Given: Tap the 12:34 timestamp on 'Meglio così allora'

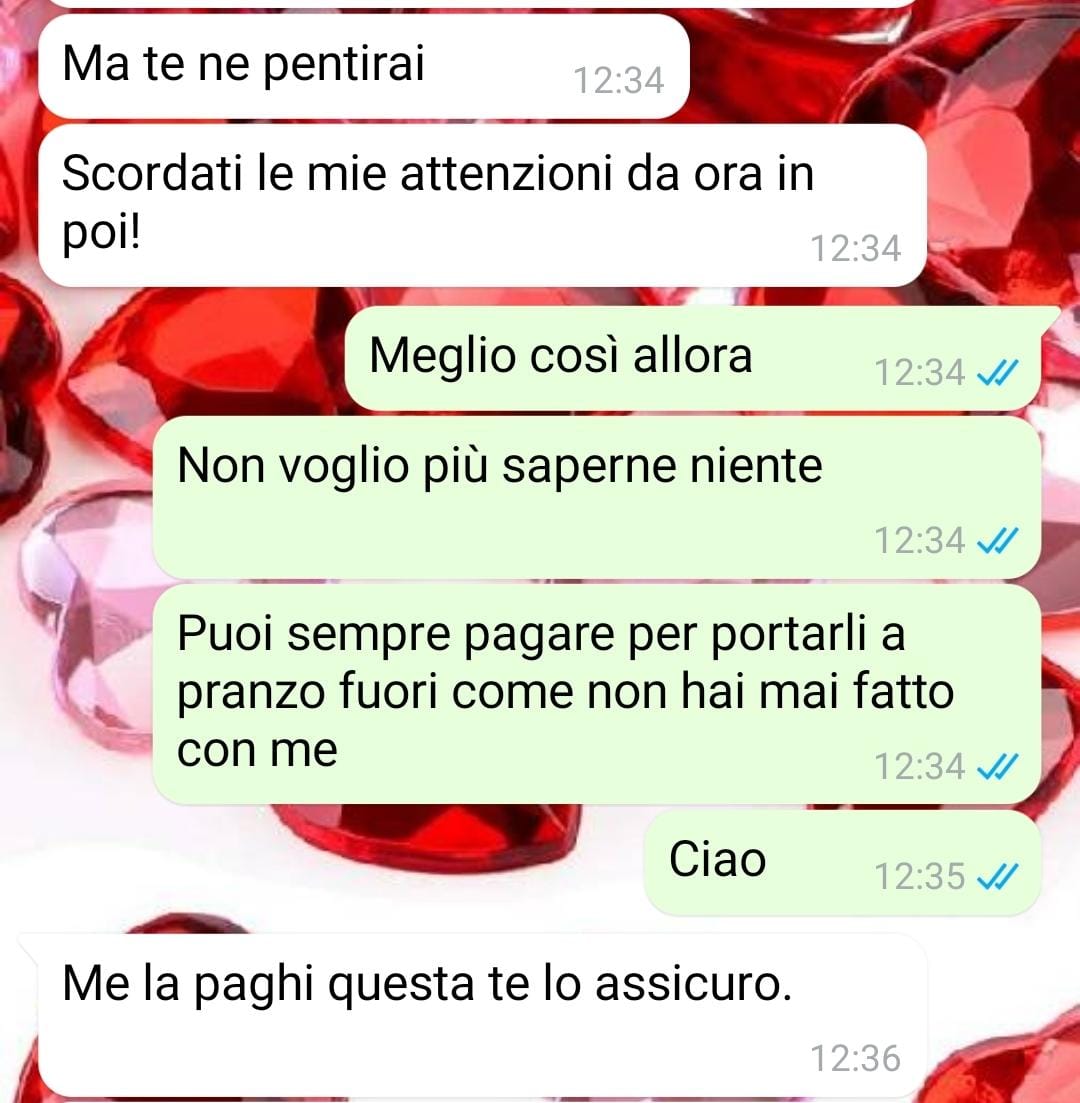Looking at the screenshot, I should (x=920, y=373).
